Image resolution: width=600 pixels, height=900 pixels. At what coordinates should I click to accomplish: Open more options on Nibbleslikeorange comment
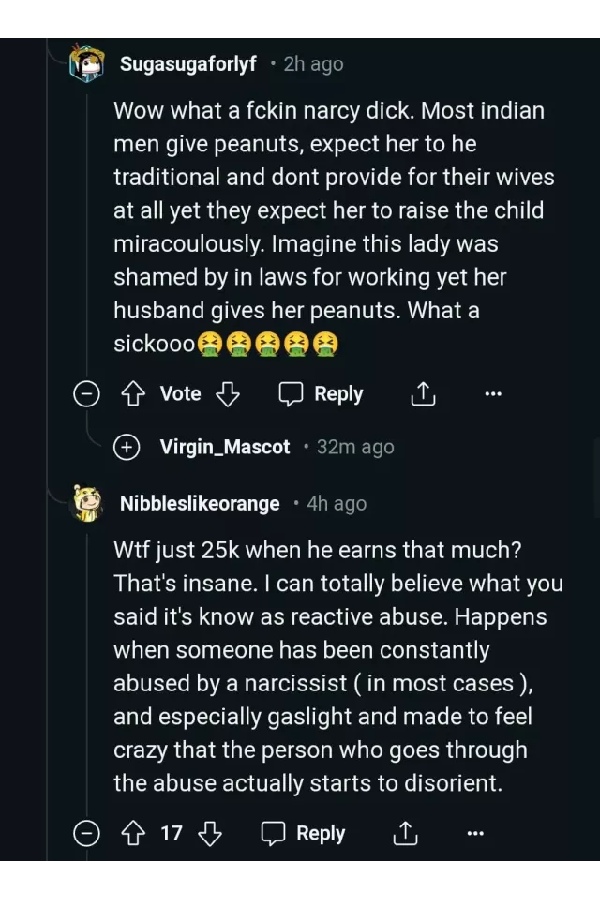pyautogui.click(x=475, y=833)
